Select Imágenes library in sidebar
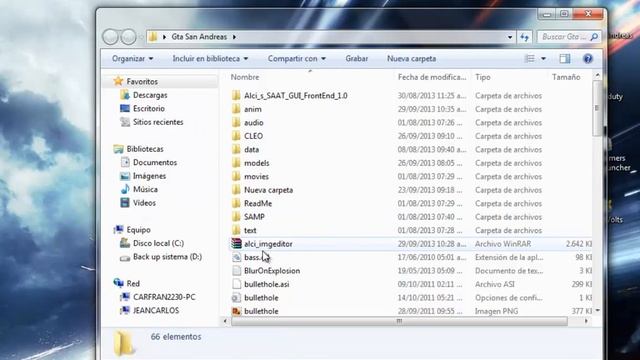The width and height of the screenshot is (640, 360). coord(149,176)
